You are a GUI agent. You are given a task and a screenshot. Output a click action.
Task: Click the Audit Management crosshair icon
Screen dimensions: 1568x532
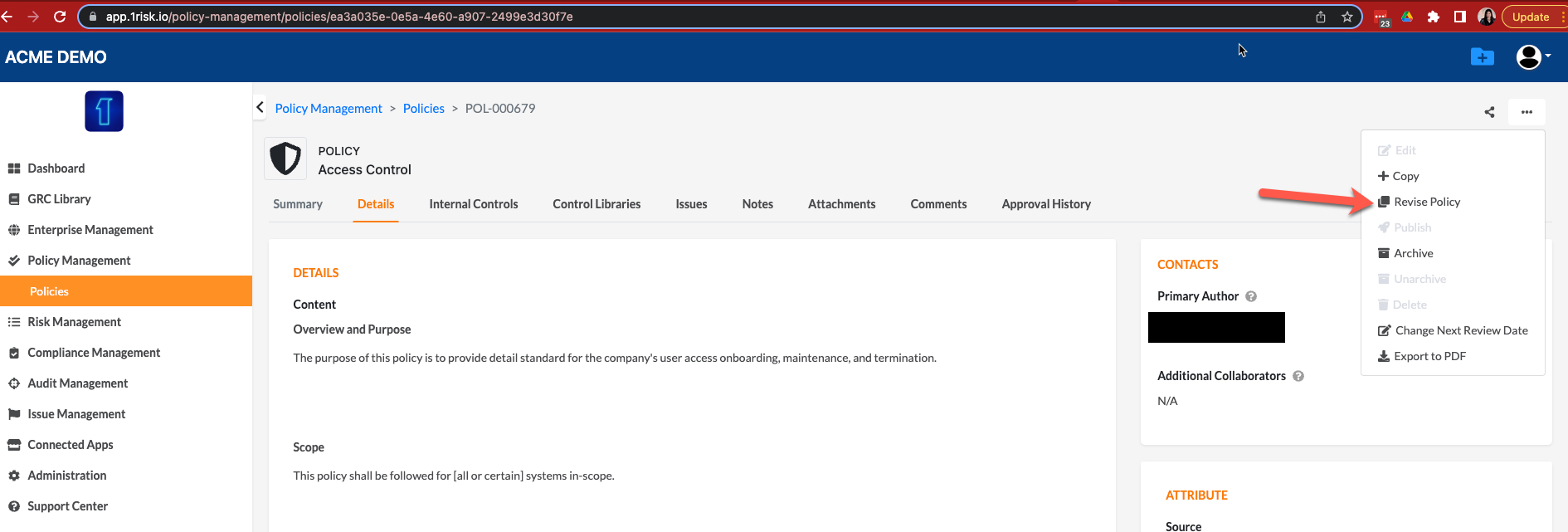pos(14,383)
